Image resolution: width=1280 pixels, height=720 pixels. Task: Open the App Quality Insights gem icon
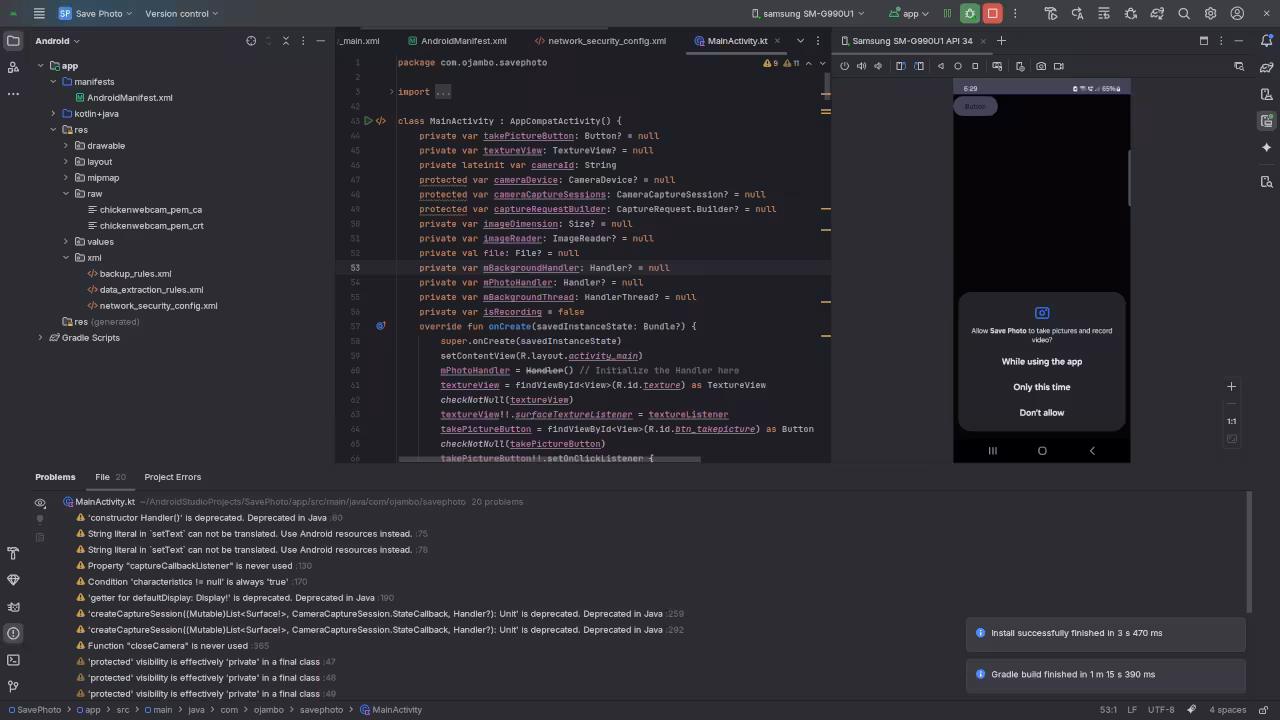[13, 580]
